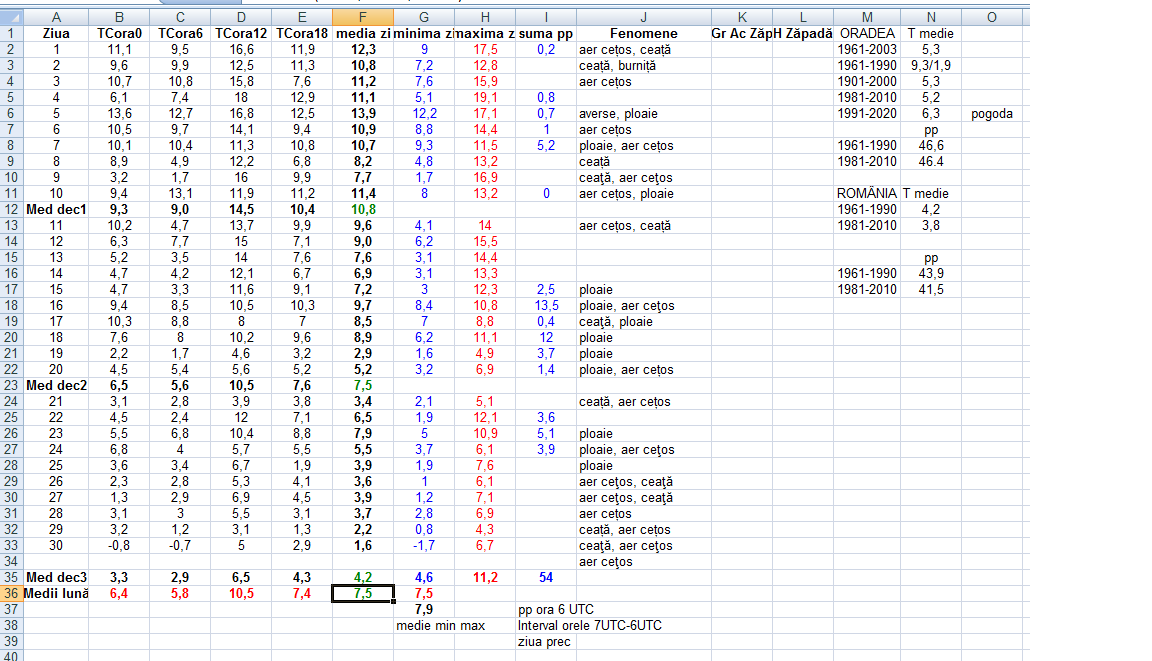Screen dimensions: 1152x661
Task: Click the red '10,5' cell in row 36
Action: tap(241, 593)
